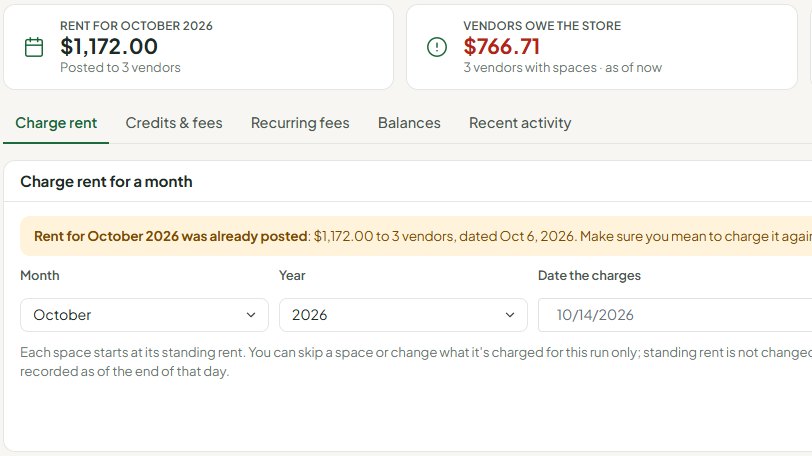
Task: Open the Year dropdown showing 2026
Action: [403, 315]
